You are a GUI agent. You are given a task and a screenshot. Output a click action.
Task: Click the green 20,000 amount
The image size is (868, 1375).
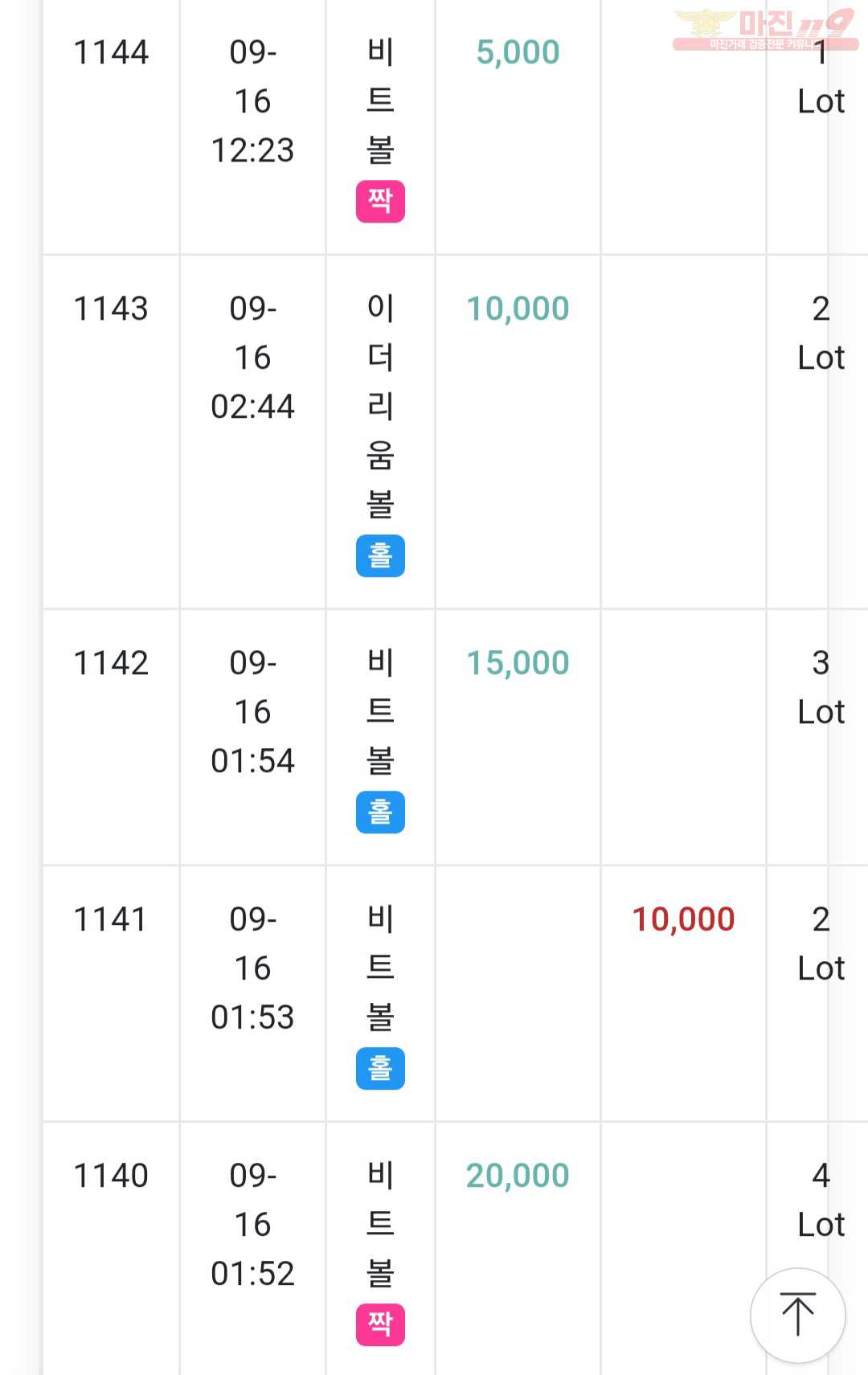[518, 1176]
